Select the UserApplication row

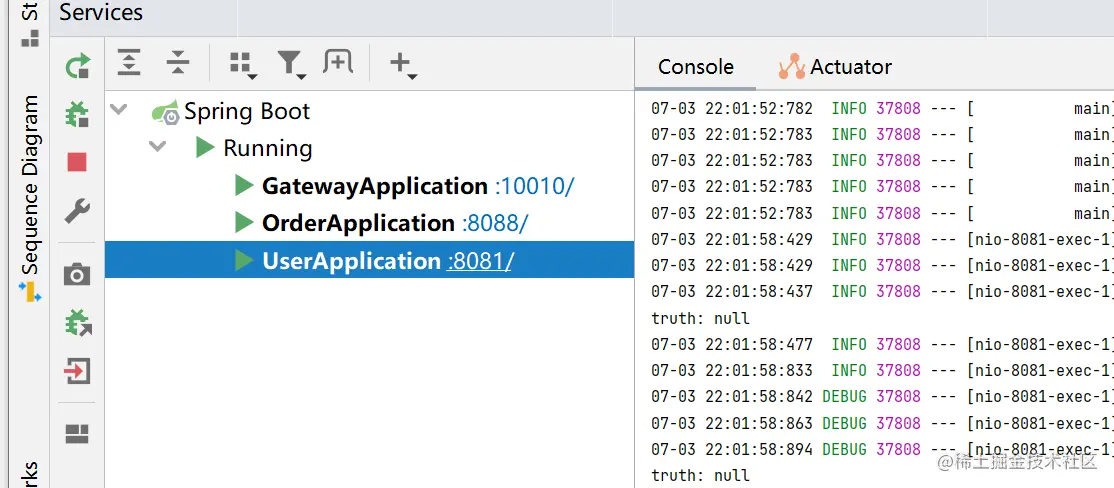tap(369, 260)
